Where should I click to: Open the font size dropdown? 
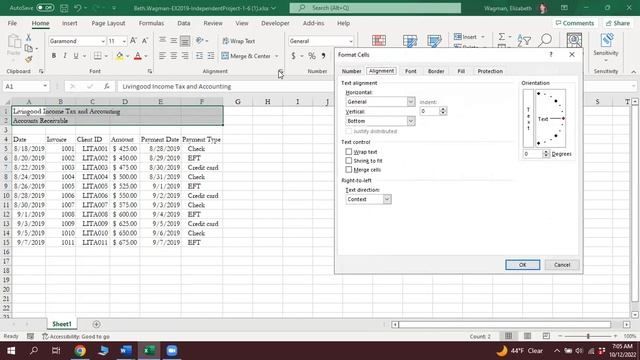(x=124, y=41)
